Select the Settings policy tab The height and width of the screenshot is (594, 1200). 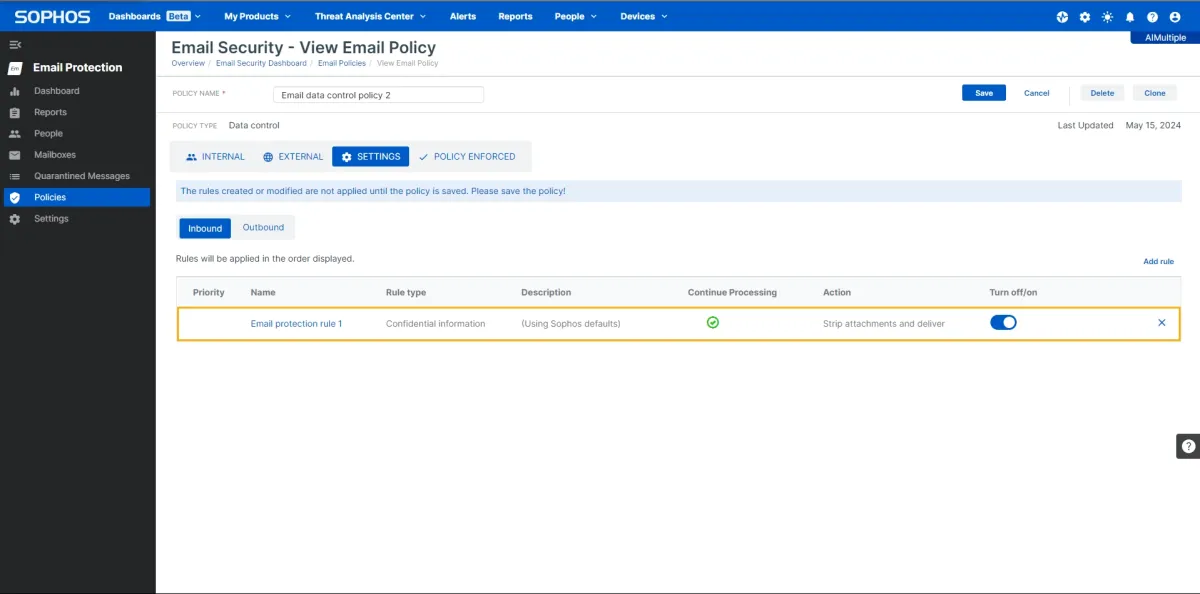[x=371, y=157]
